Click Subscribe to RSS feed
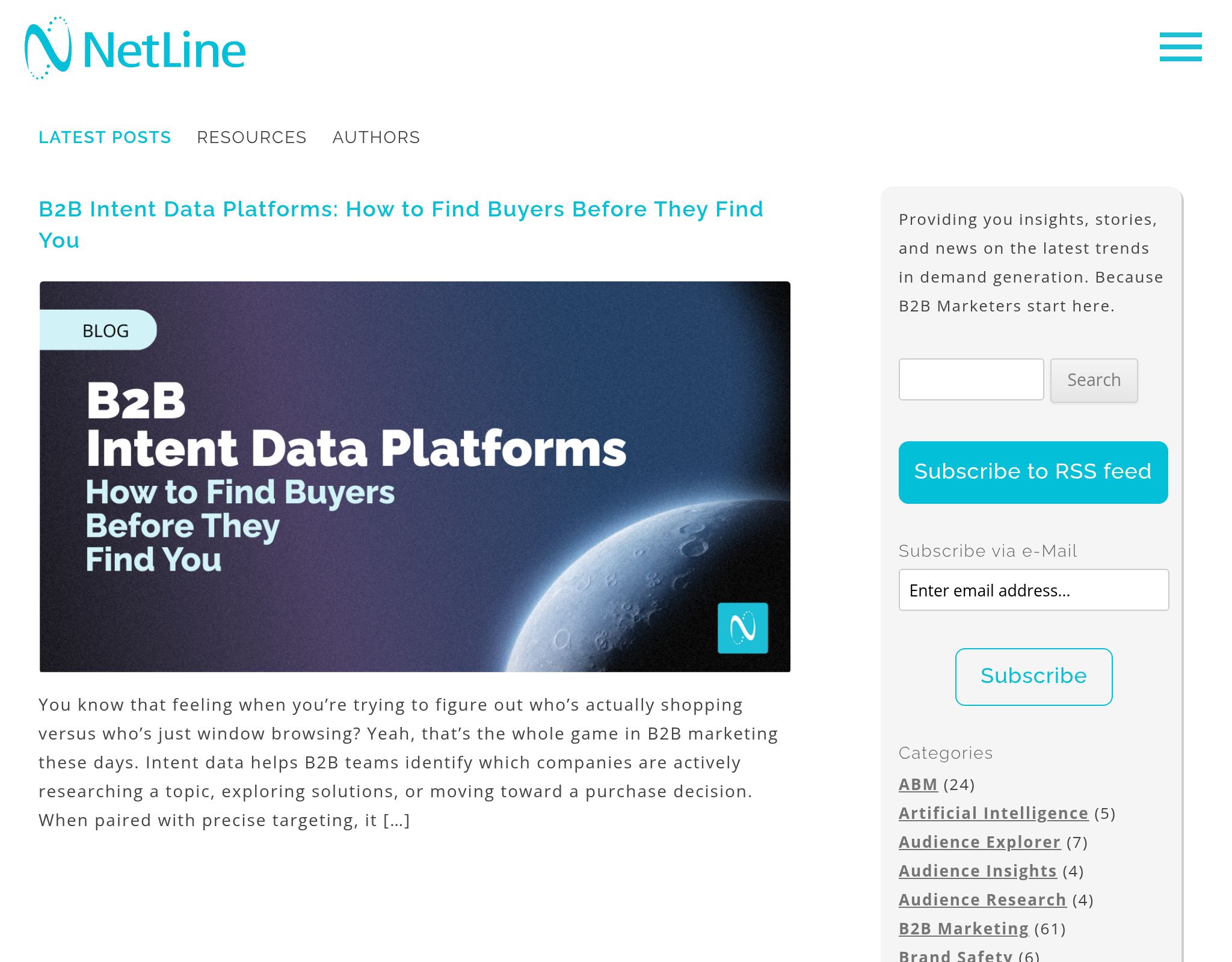1232x962 pixels. 1033,471
